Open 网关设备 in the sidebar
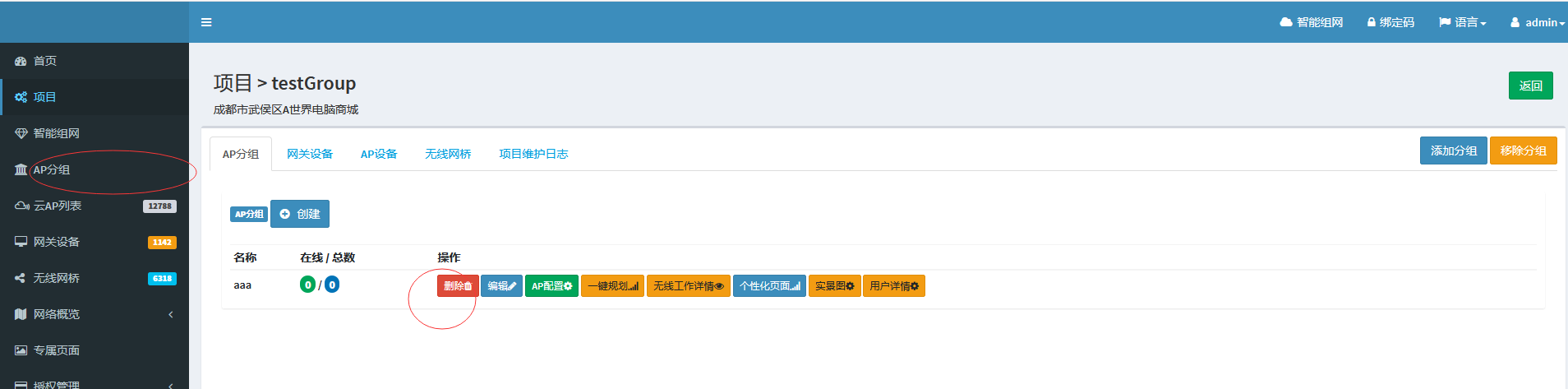 57,242
